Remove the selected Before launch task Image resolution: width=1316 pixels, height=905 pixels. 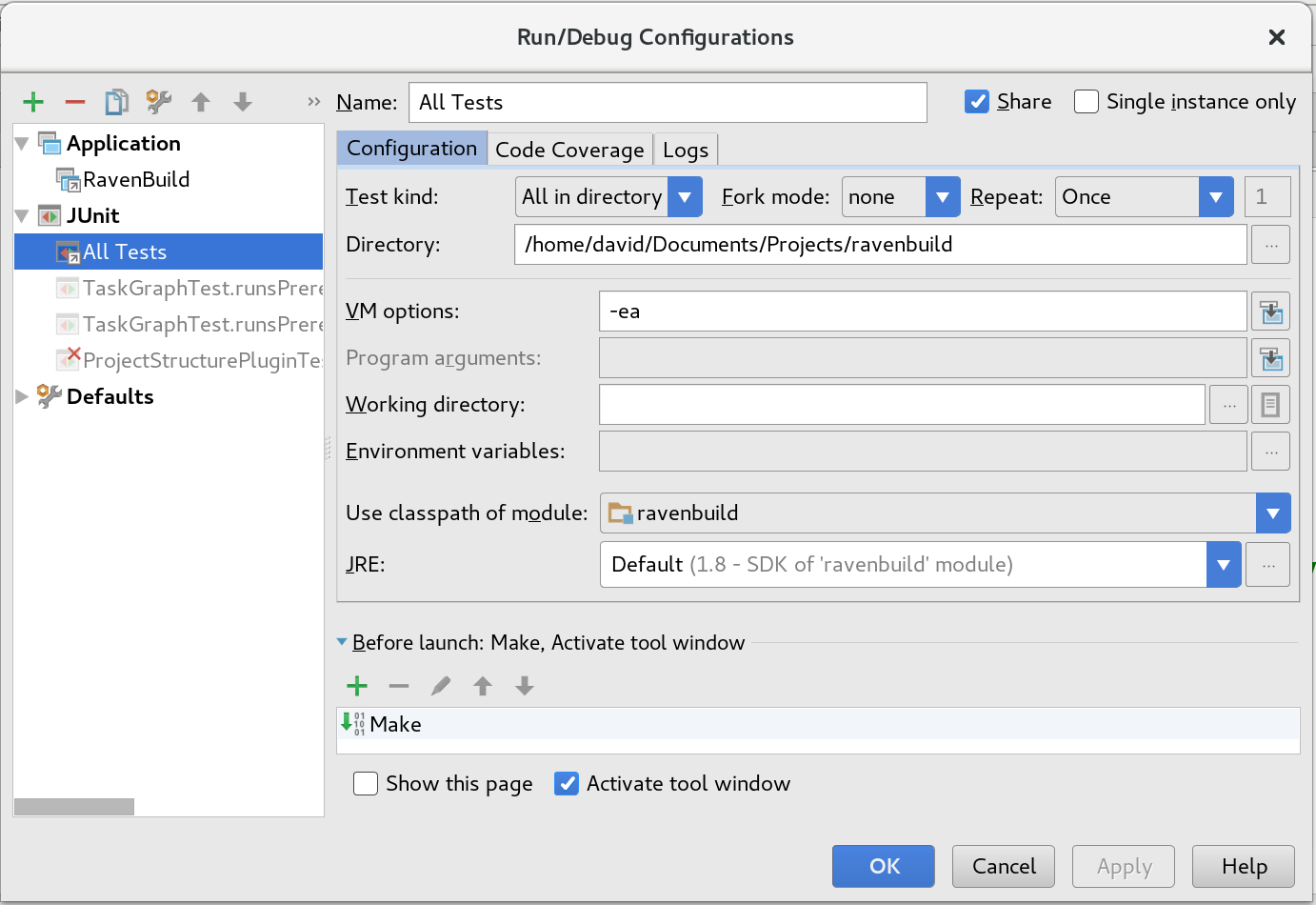pos(399,686)
